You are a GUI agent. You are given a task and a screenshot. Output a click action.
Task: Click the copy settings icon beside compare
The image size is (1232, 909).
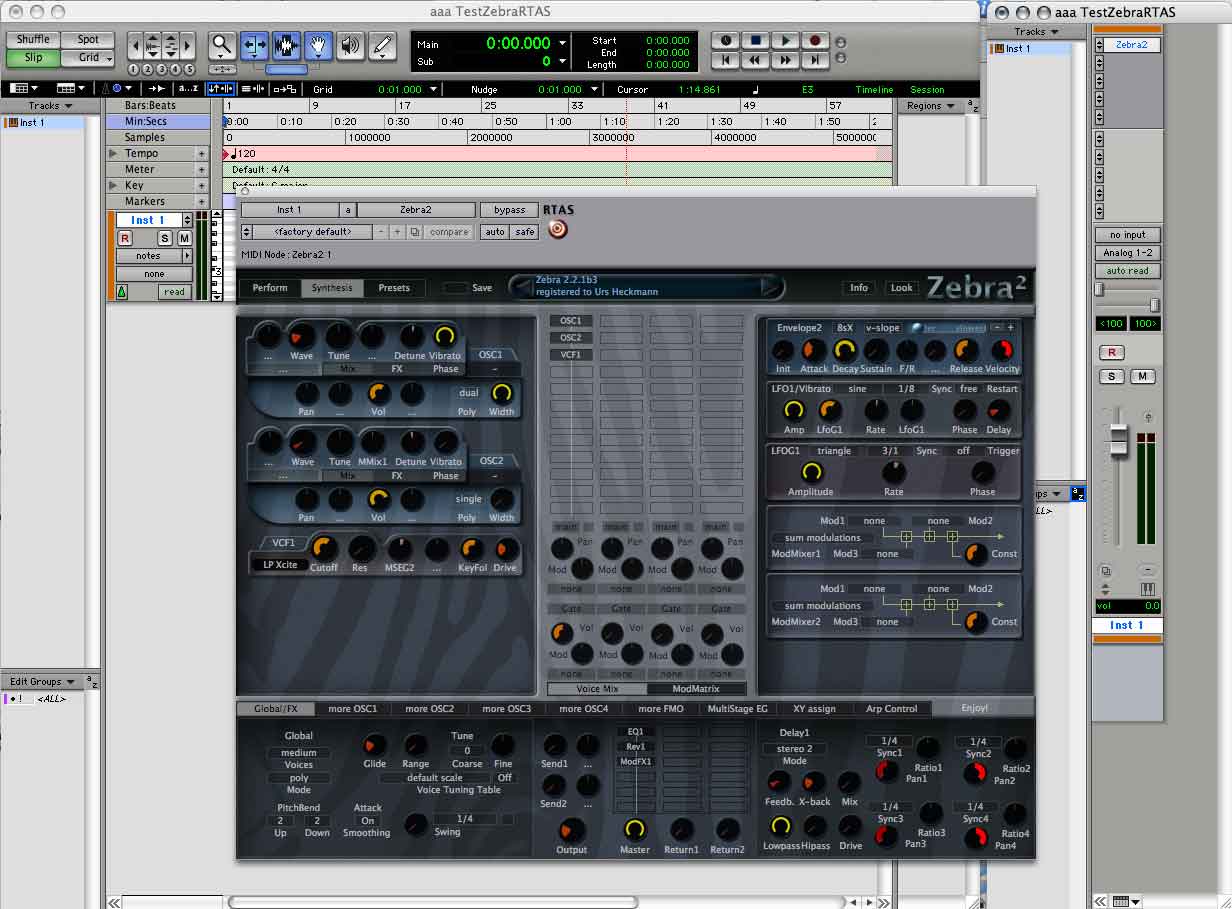(414, 232)
